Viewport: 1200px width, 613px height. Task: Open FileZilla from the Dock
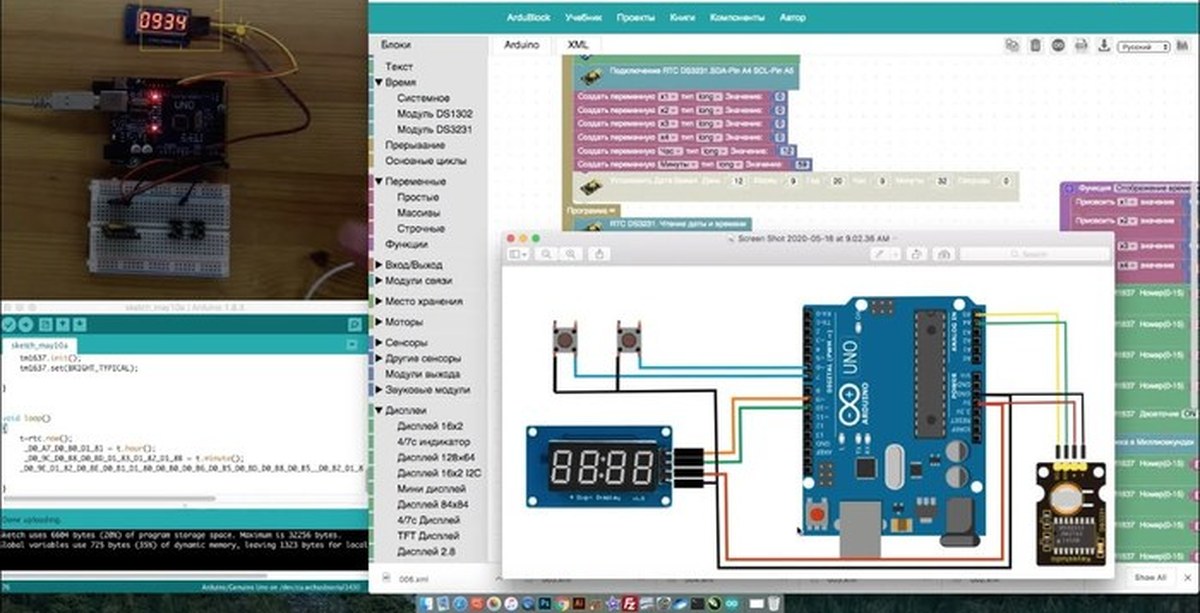[631, 604]
